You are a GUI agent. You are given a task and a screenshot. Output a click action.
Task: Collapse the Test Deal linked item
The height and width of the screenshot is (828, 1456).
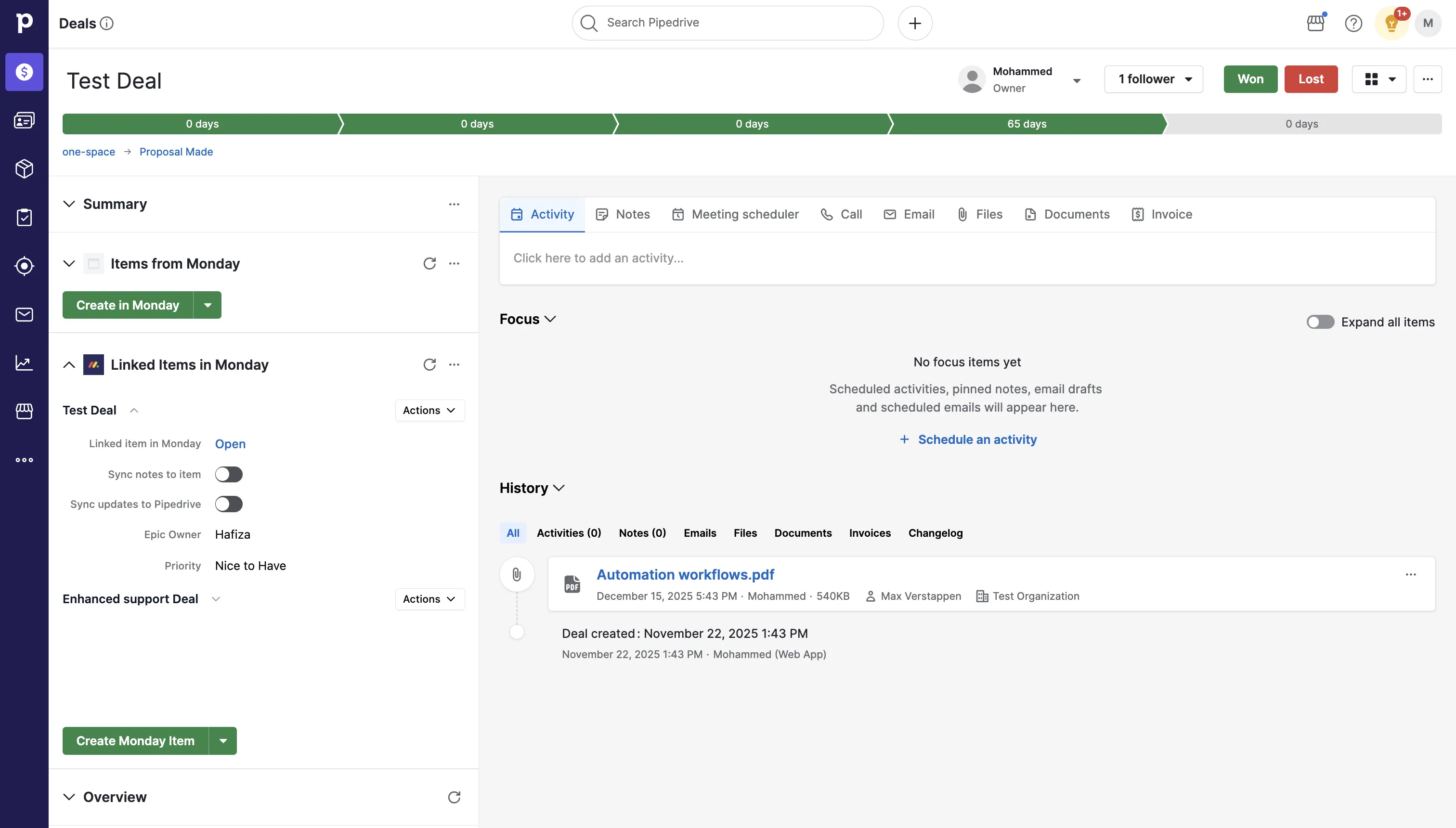click(134, 410)
